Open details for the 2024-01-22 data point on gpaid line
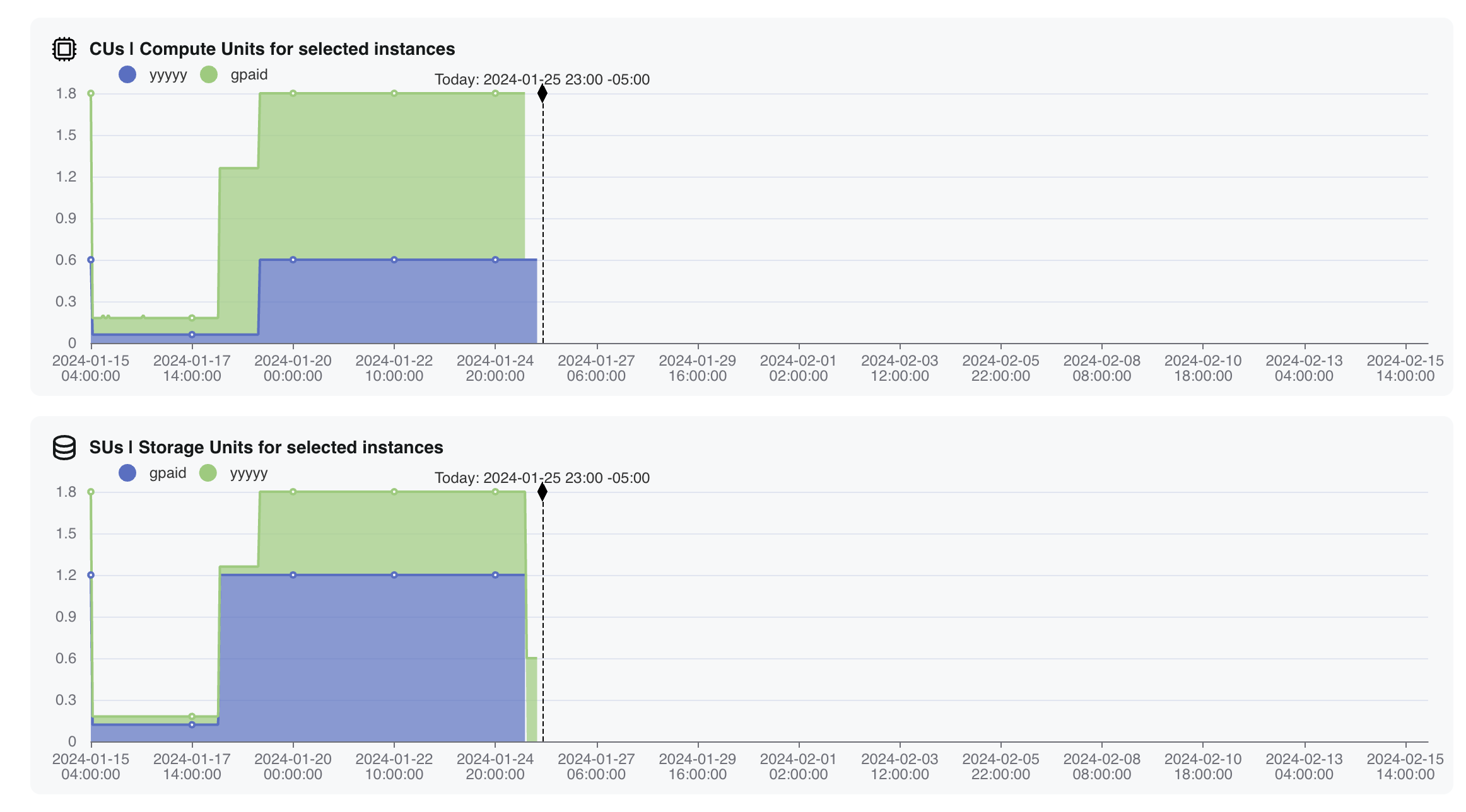The width and height of the screenshot is (1466, 812). (394, 93)
